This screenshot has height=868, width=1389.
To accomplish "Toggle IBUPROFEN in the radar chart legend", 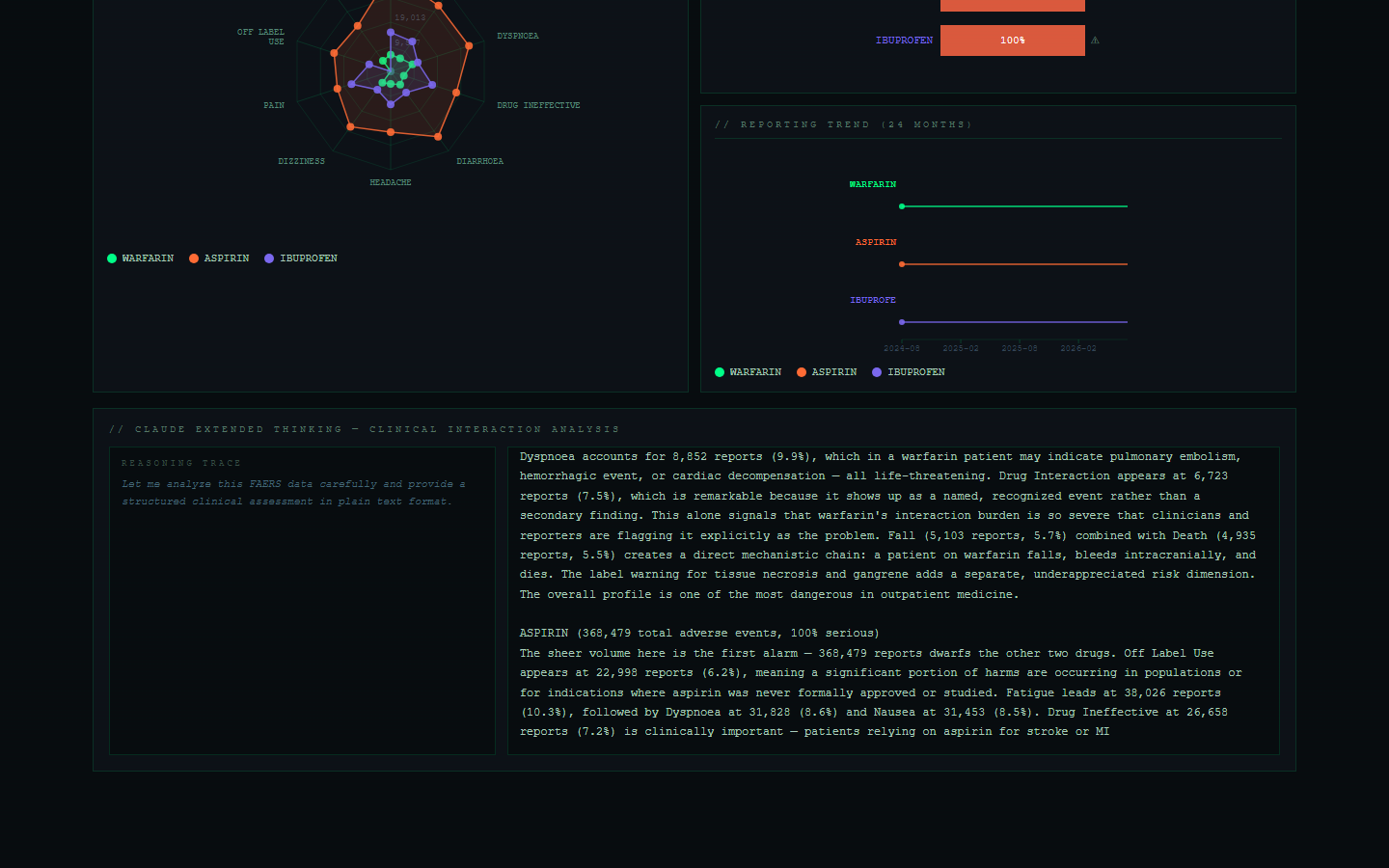I will click(x=301, y=258).
